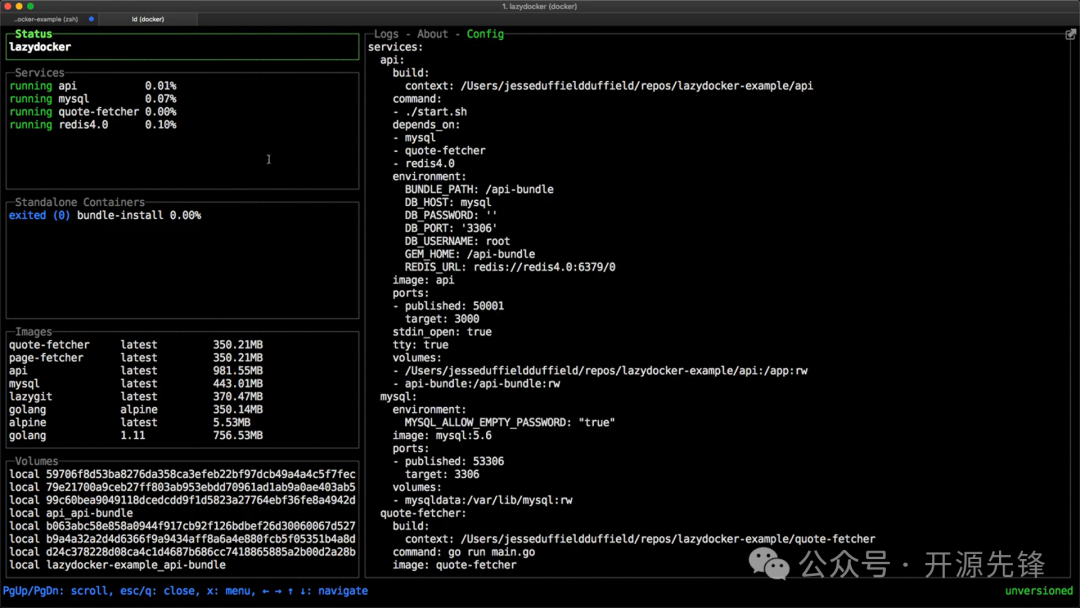
Task: Select the 'ld (docker)' terminal tab
Action: pyautogui.click(x=147, y=19)
